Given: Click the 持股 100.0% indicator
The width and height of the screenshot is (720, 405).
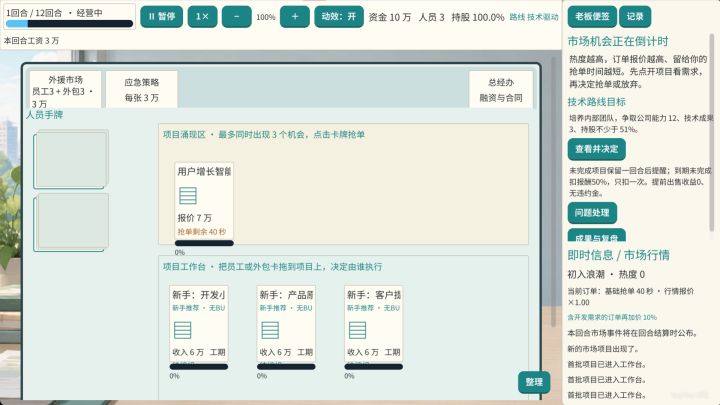Looking at the screenshot, I should tap(478, 17).
